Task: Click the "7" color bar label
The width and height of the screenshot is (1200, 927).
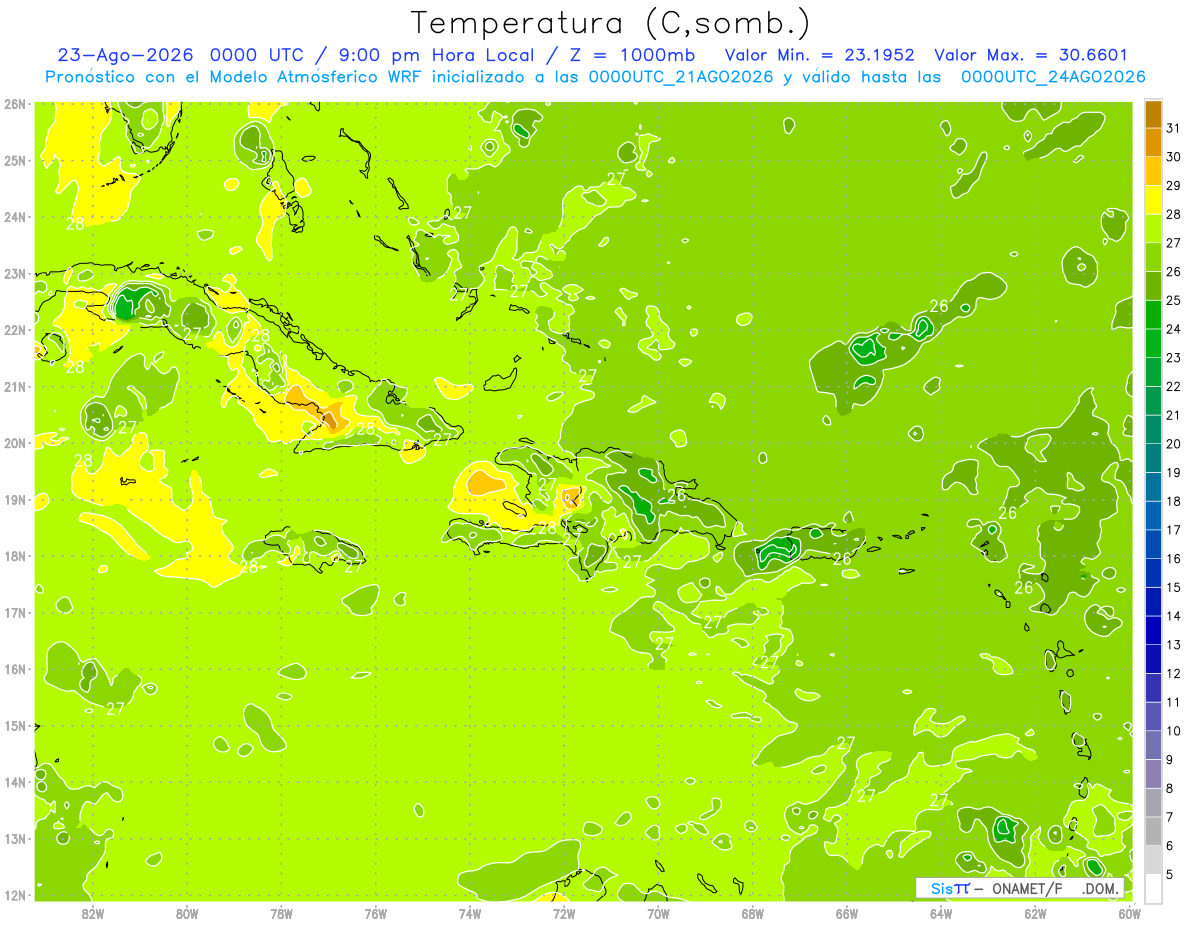Action: pyautogui.click(x=1170, y=817)
